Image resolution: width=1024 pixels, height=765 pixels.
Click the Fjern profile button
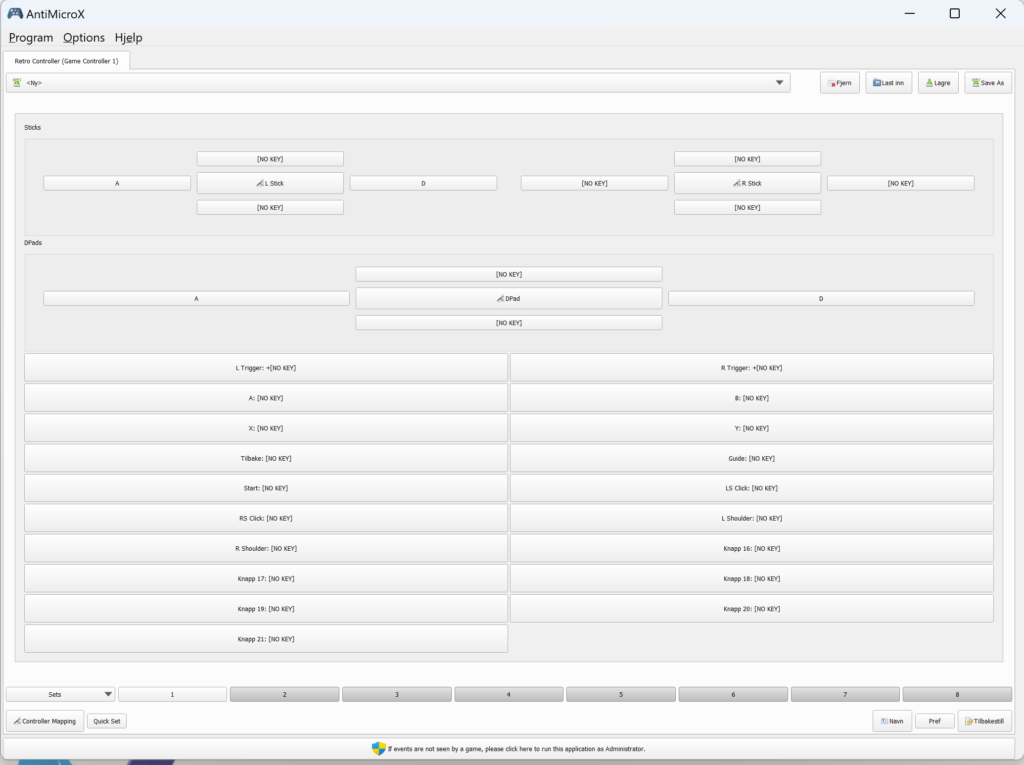(x=840, y=83)
